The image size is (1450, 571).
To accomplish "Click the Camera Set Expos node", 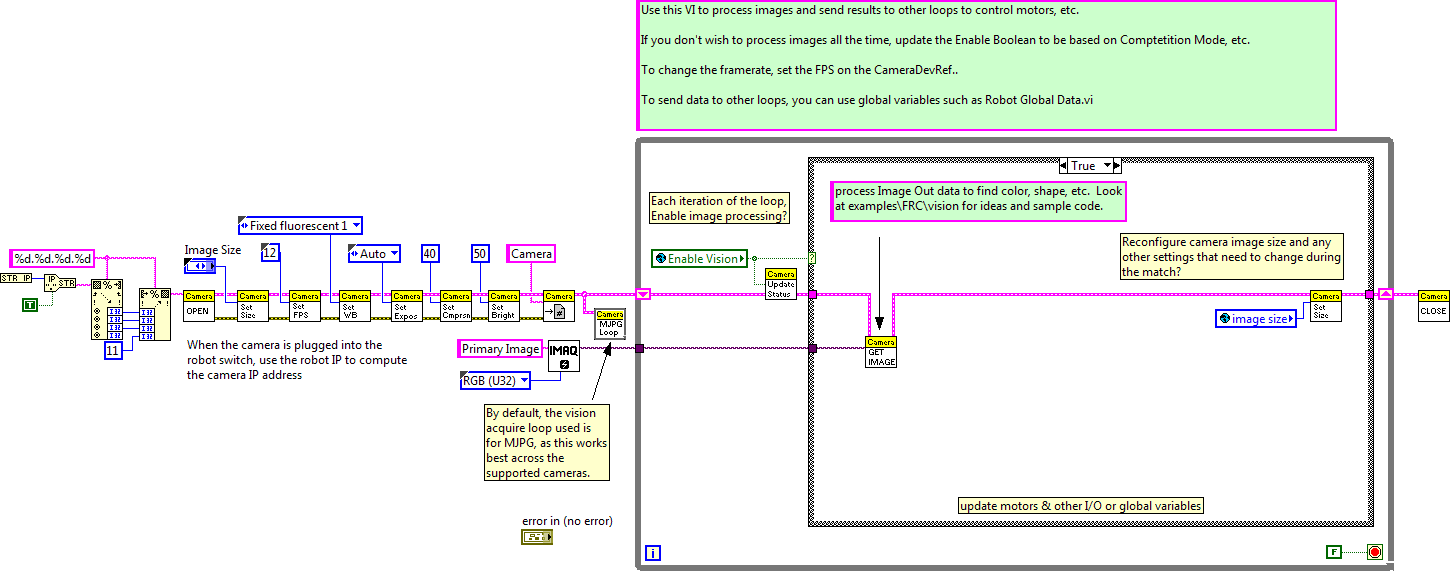I will tap(406, 305).
